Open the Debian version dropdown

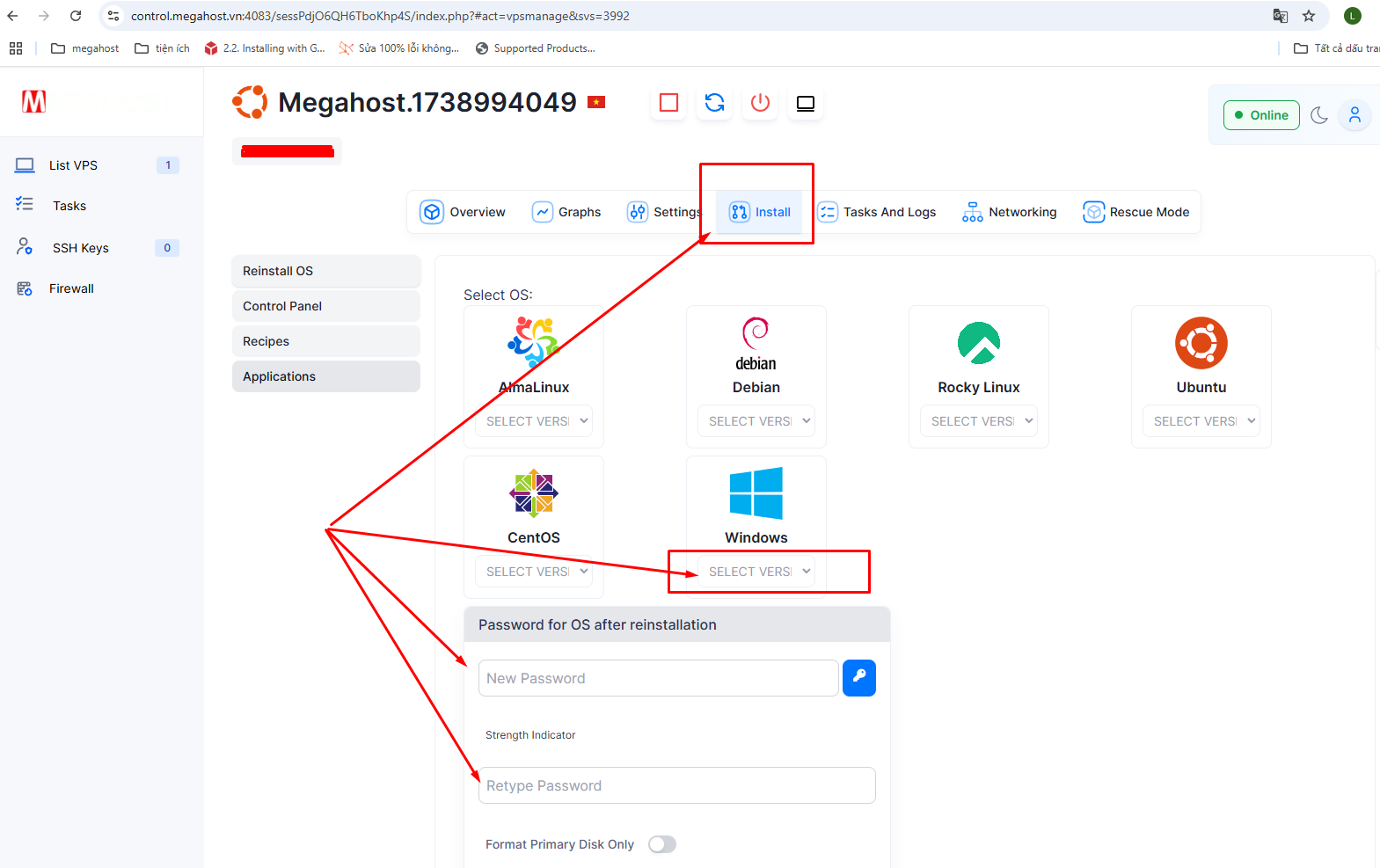tap(756, 421)
